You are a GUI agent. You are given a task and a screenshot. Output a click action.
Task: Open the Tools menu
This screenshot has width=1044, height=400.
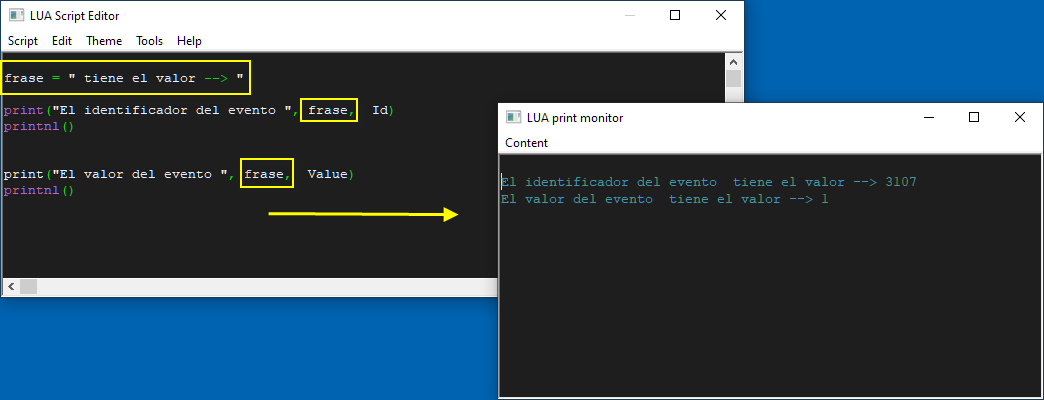point(149,41)
